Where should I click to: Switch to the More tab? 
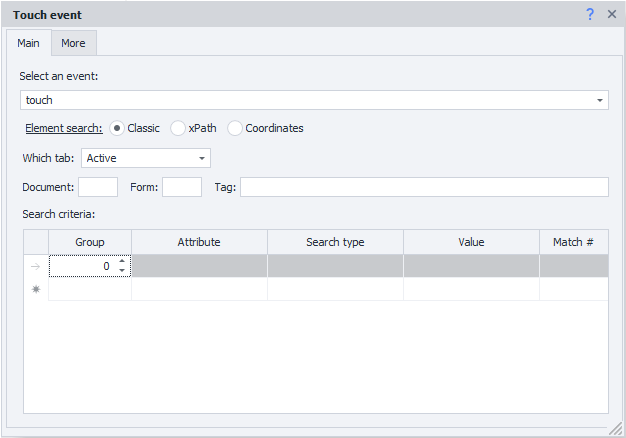pyautogui.click(x=73, y=43)
